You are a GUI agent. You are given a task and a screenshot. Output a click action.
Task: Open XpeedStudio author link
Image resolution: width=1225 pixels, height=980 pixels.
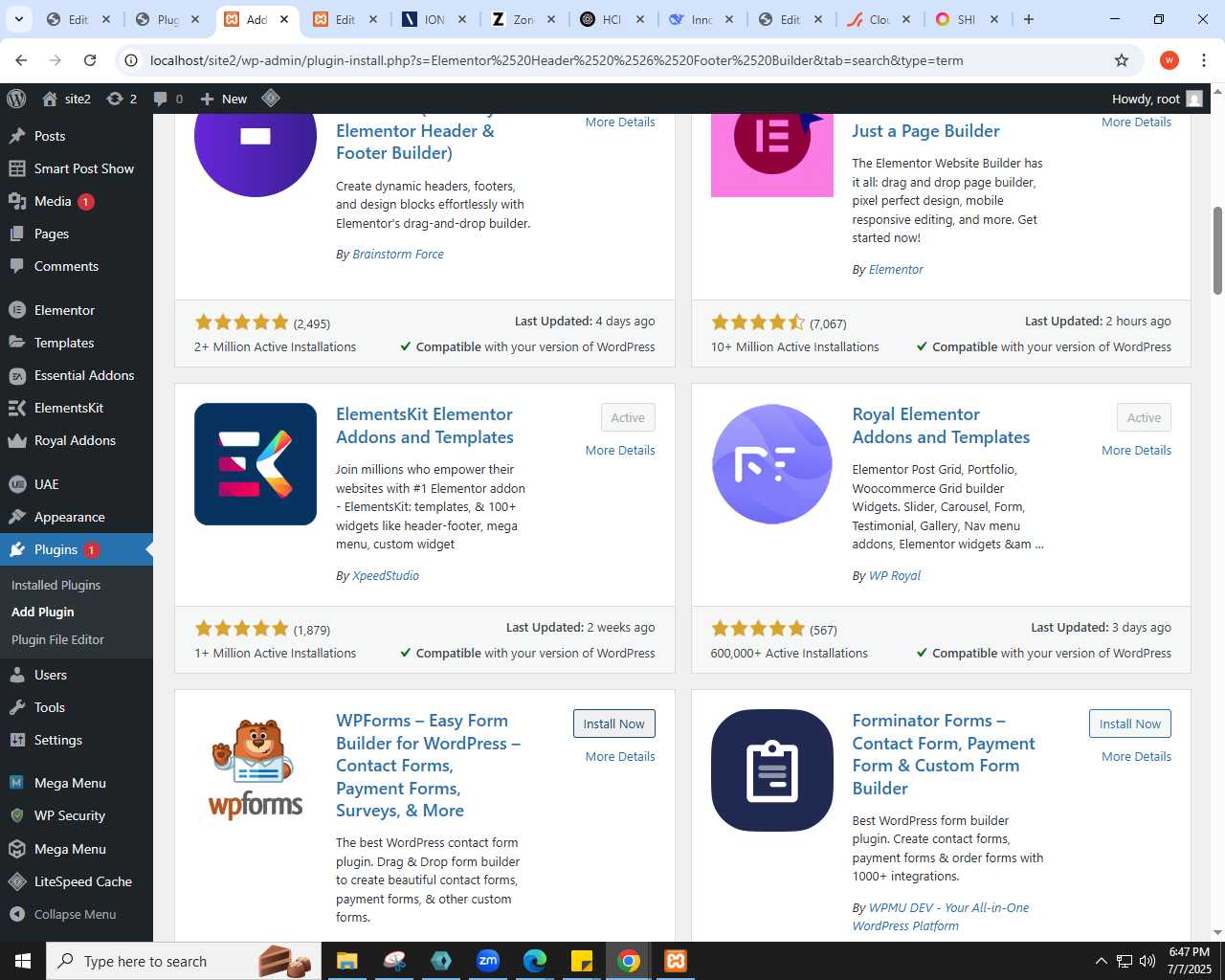(386, 575)
